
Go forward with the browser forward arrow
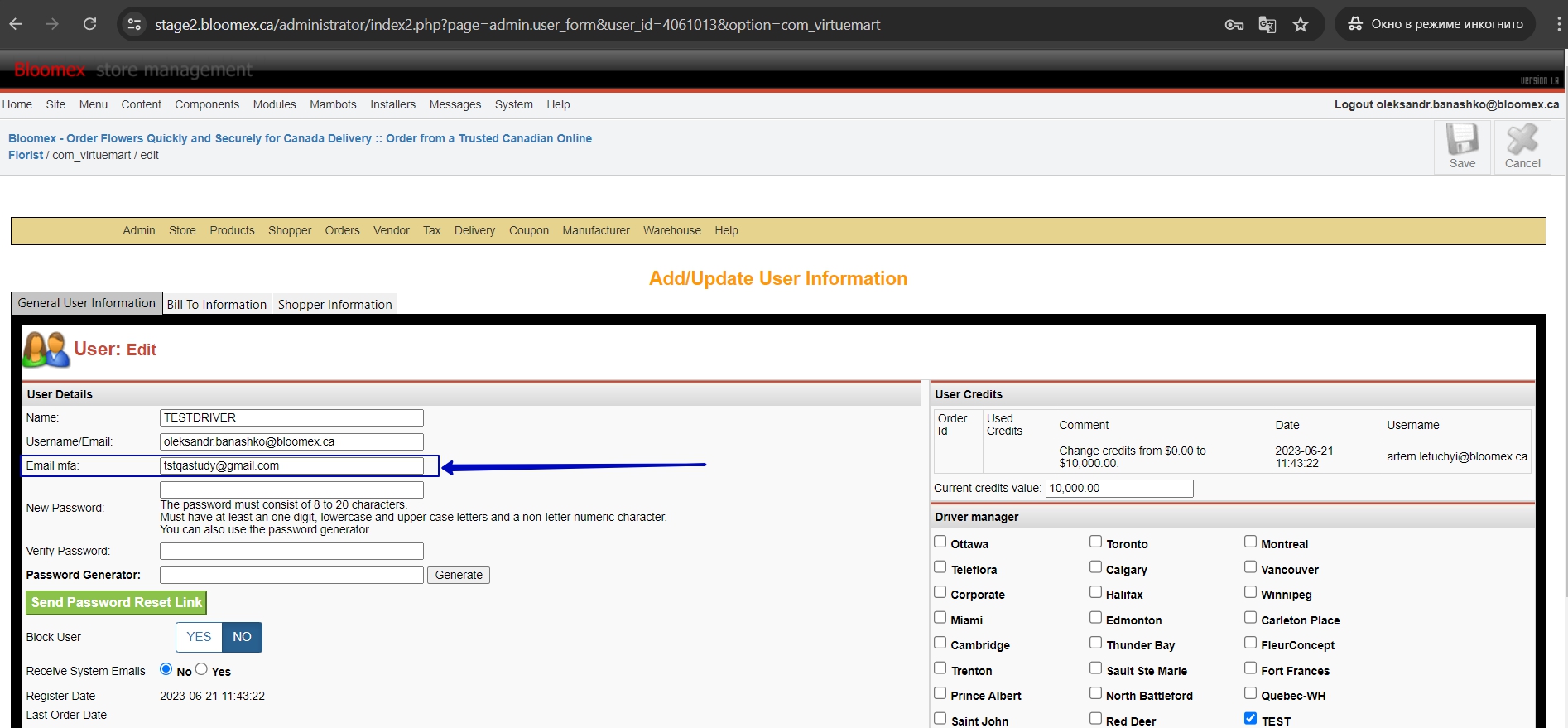tap(52, 24)
